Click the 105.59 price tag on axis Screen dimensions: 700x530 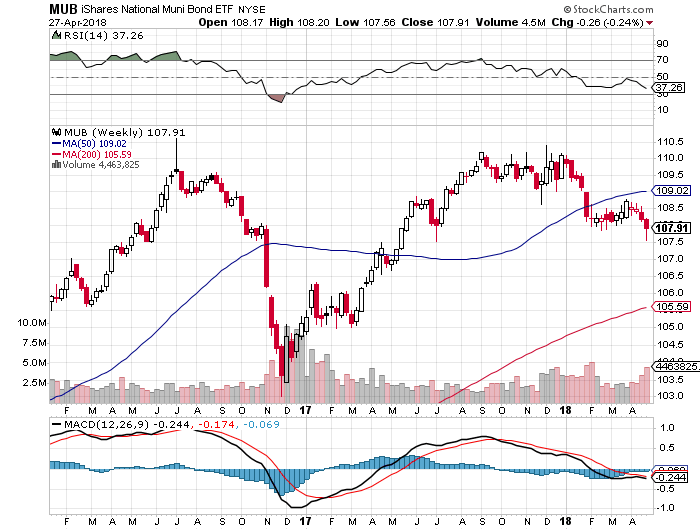(x=672, y=307)
